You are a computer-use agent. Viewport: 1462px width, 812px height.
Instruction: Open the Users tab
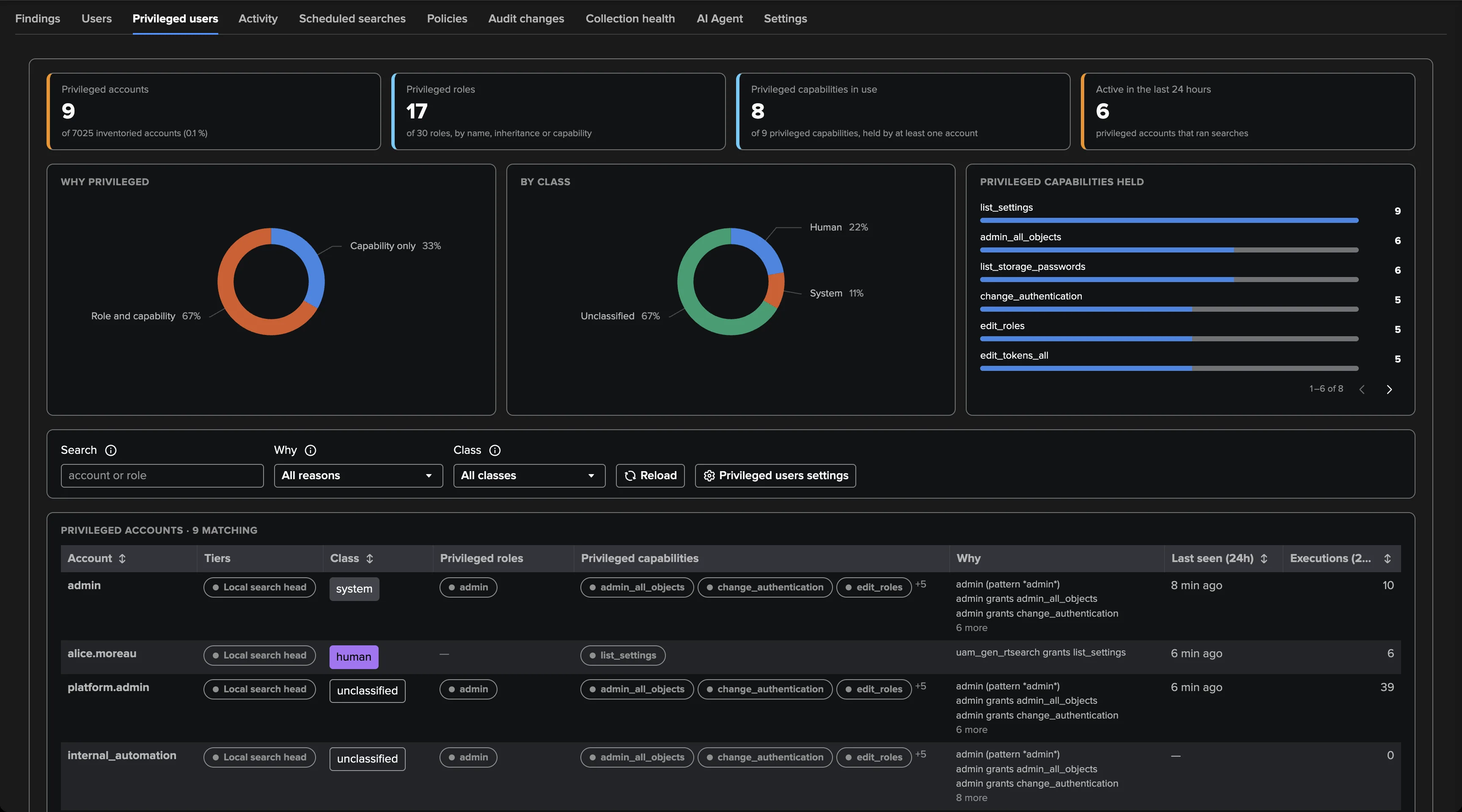pos(96,18)
